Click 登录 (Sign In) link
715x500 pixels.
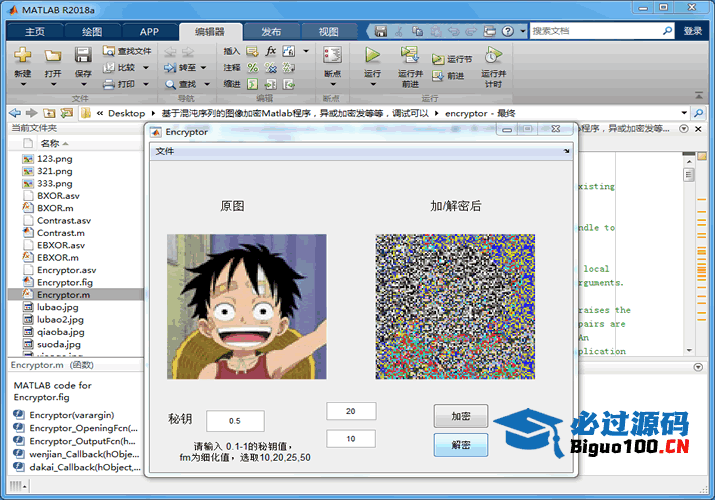tap(692, 31)
